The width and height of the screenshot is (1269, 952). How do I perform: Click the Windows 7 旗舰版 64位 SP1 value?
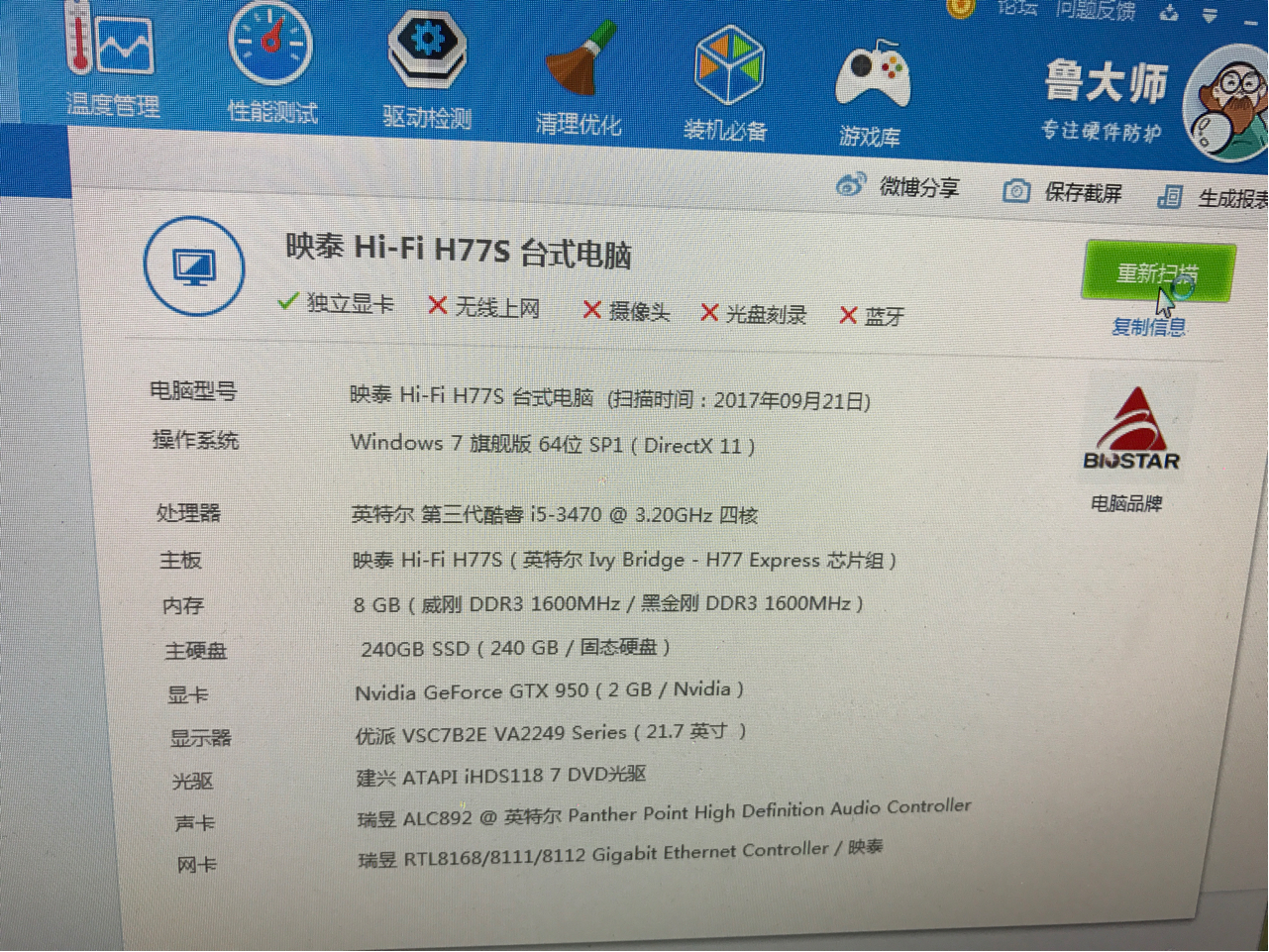pyautogui.click(x=553, y=444)
